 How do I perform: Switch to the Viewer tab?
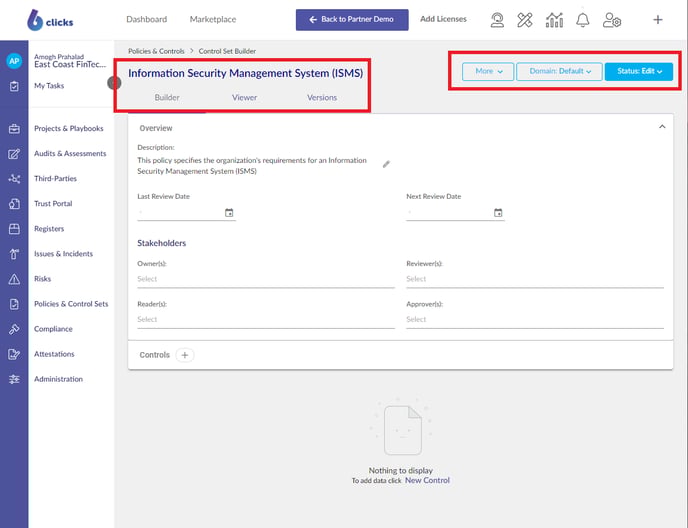coord(244,97)
